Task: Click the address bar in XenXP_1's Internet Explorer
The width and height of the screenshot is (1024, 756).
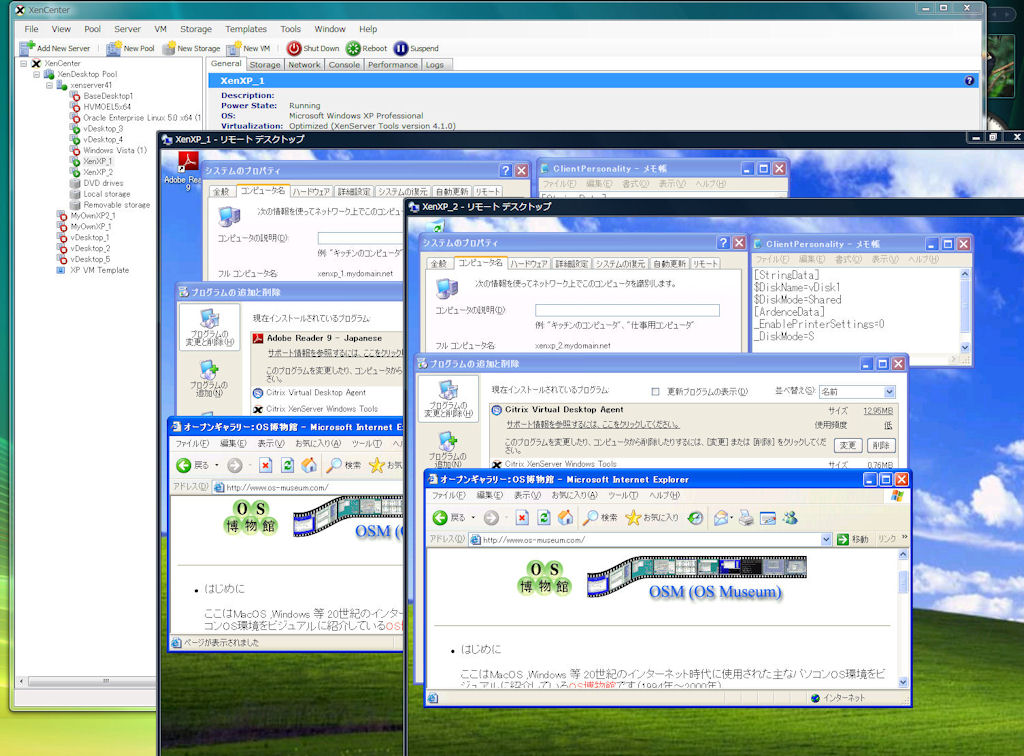Action: (310, 487)
